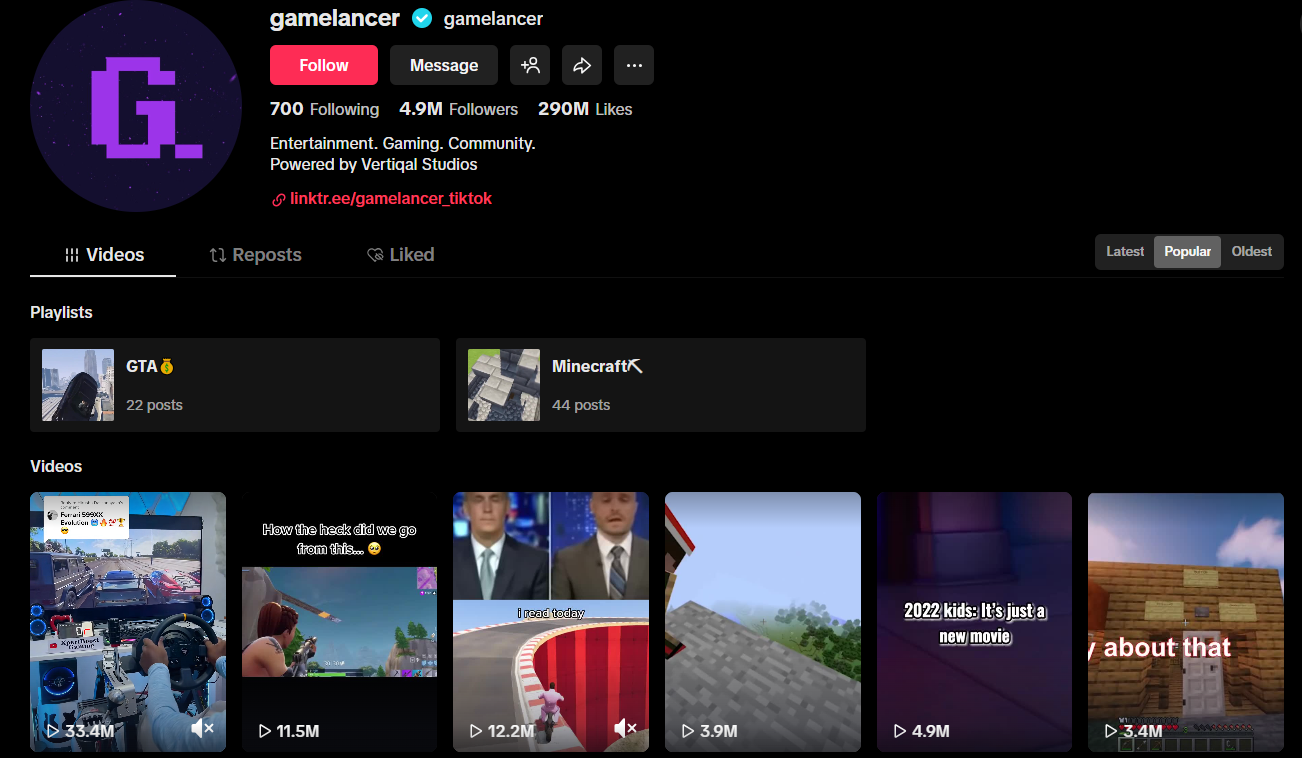Click the Follow button
Screen dimensions: 1302x758
[323, 64]
